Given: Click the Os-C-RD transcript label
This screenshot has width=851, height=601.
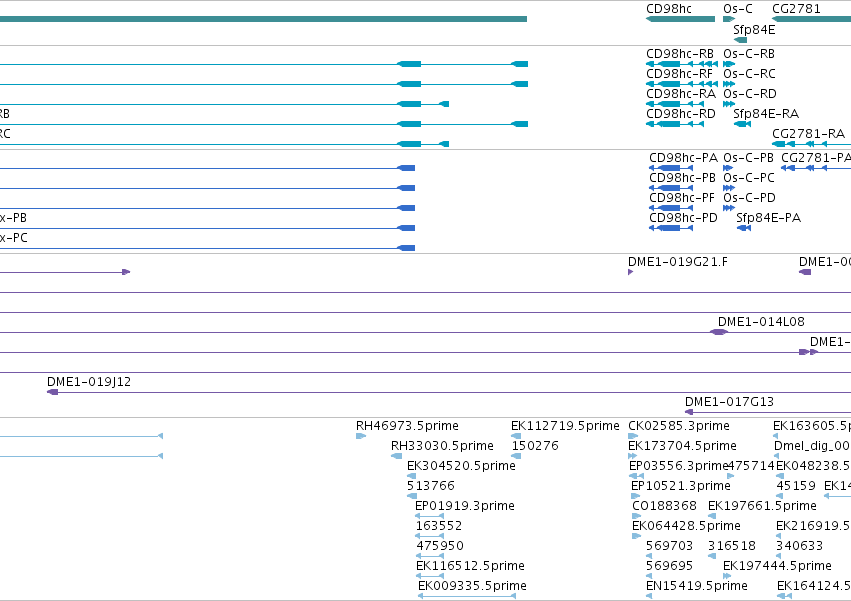Looking at the screenshot, I should pyautogui.click(x=750, y=94).
